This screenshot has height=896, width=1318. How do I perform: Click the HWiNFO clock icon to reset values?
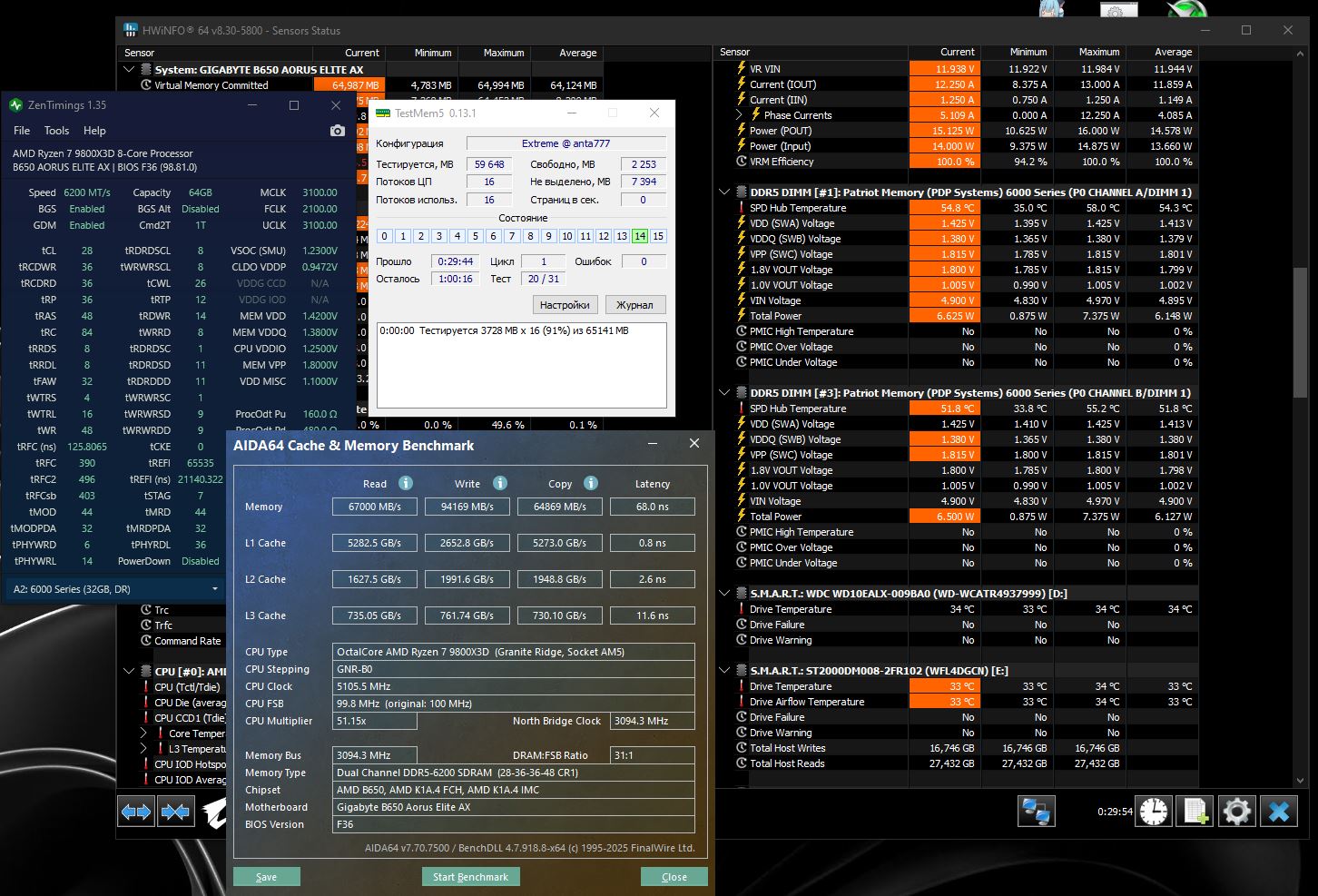[1154, 811]
